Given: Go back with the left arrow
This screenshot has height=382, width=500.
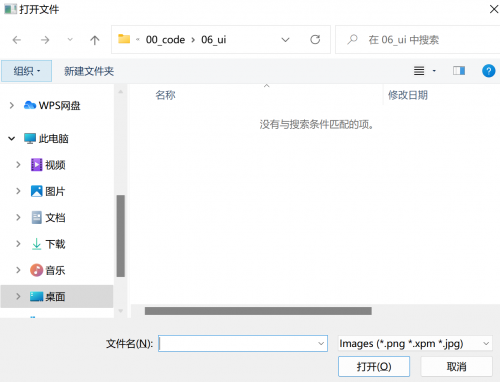Looking at the screenshot, I should 17,40.
